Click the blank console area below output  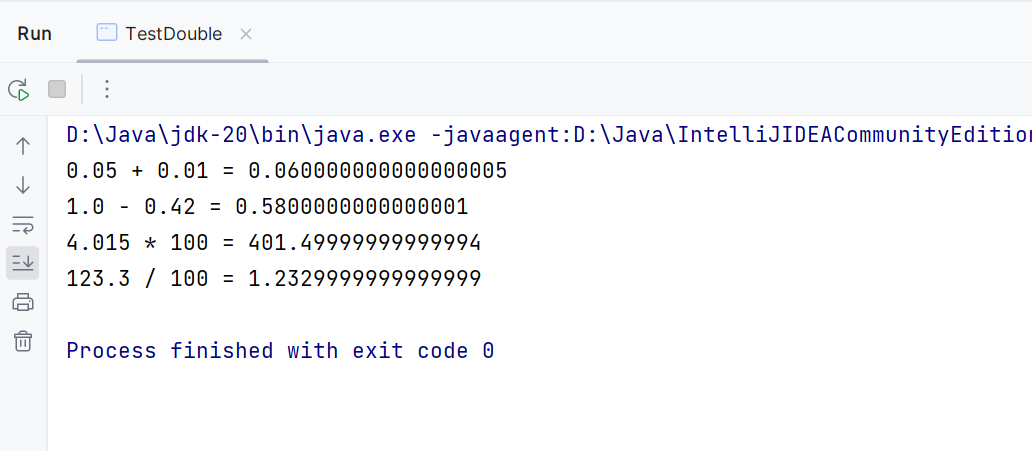(500, 410)
